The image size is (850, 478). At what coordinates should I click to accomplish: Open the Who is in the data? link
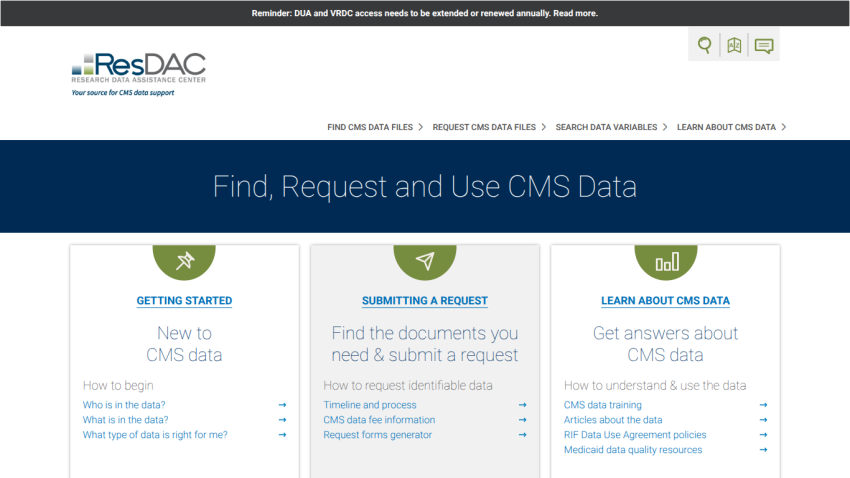[x=124, y=405]
